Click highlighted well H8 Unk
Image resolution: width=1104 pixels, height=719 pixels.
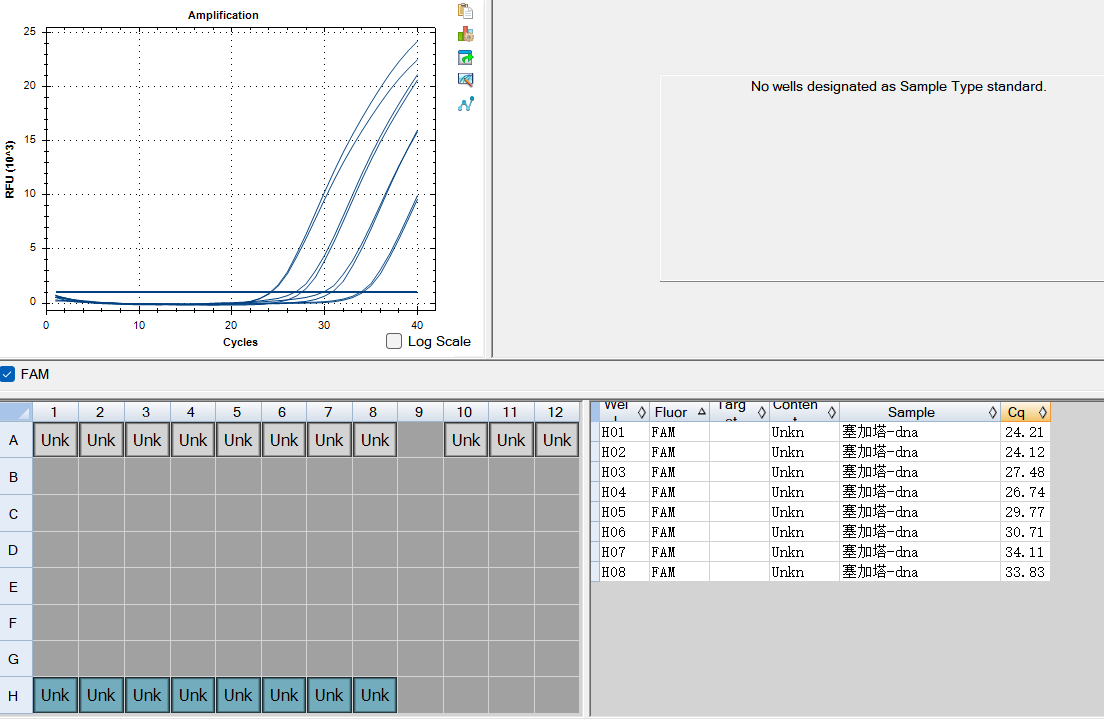[x=375, y=696]
